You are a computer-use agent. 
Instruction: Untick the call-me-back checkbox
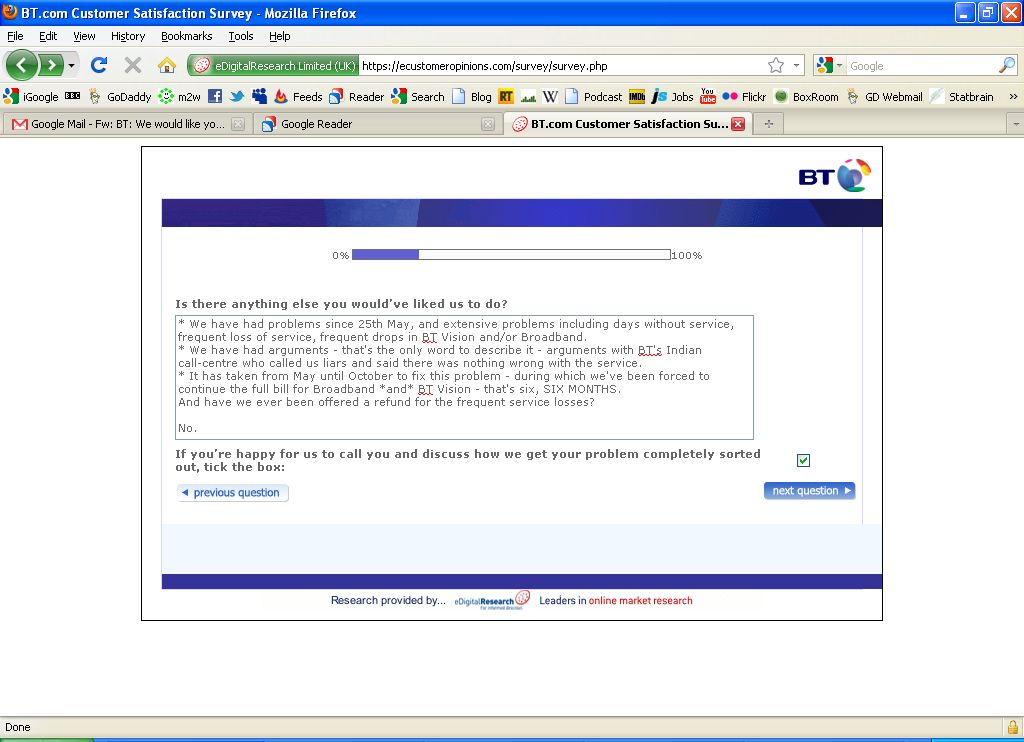click(803, 460)
